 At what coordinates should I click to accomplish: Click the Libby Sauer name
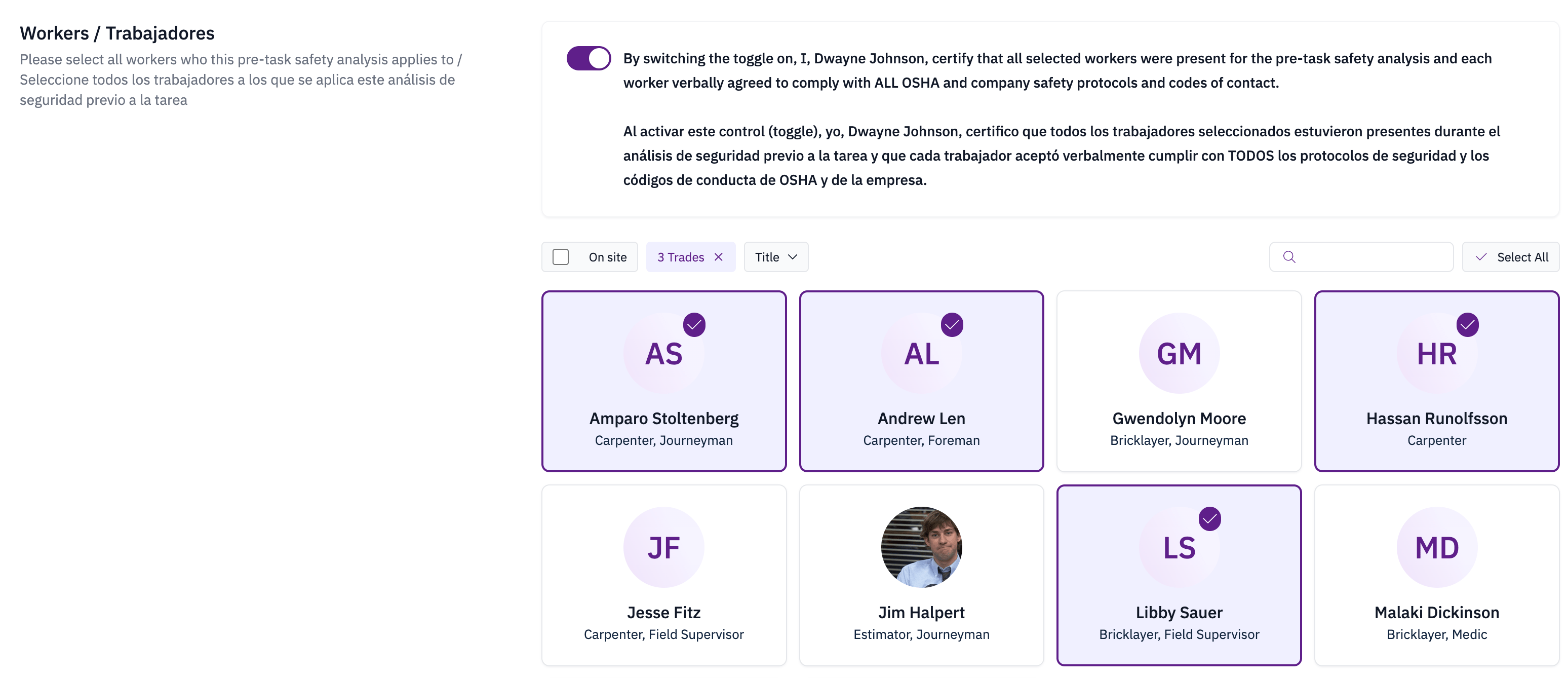click(1179, 612)
